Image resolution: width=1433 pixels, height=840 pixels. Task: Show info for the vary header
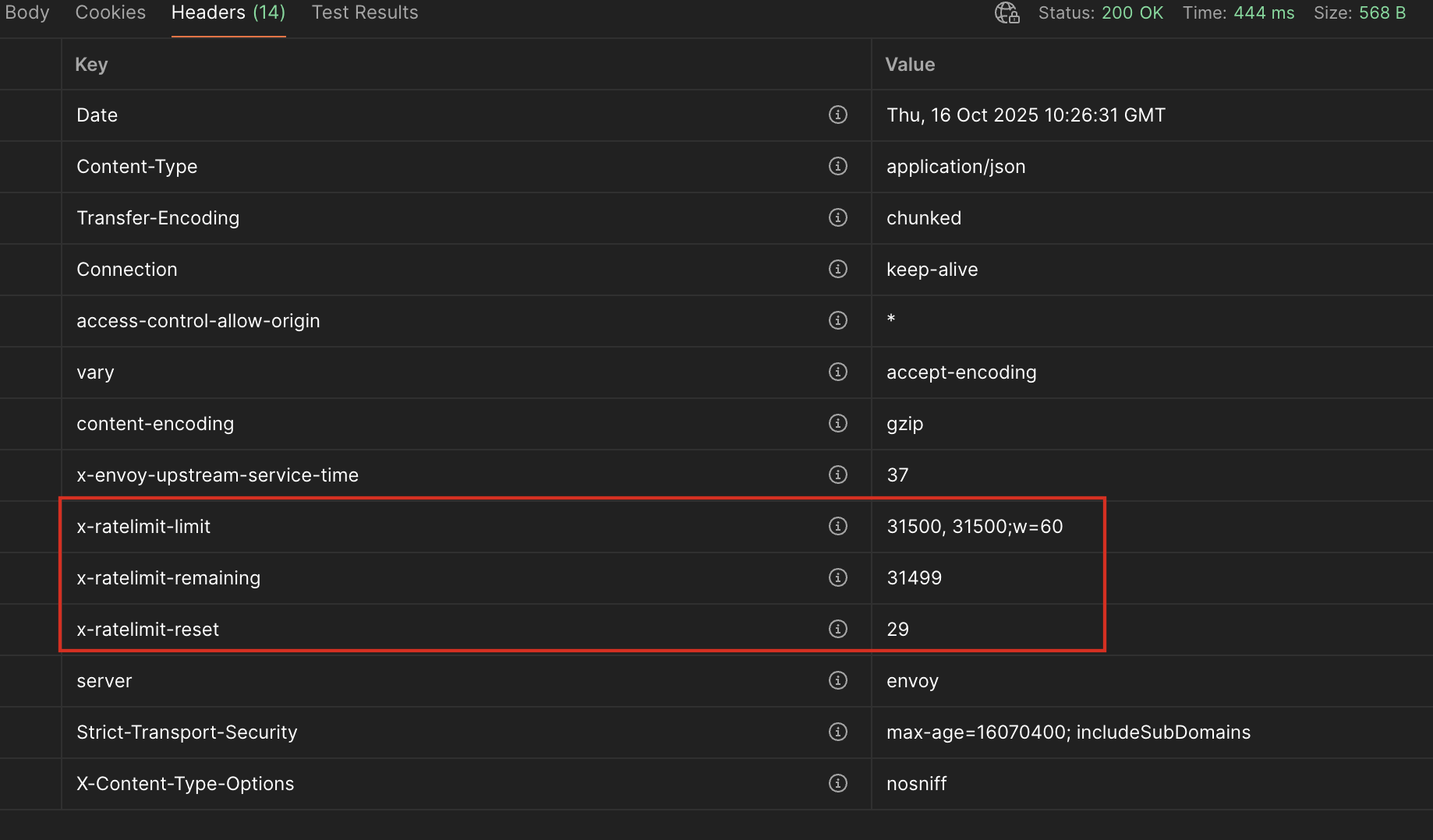coord(838,372)
